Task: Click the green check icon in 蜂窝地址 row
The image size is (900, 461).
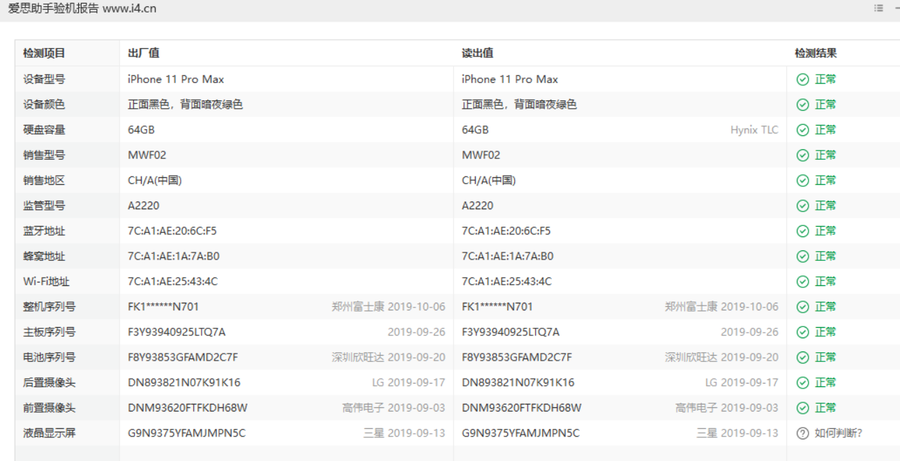Action: [x=802, y=256]
